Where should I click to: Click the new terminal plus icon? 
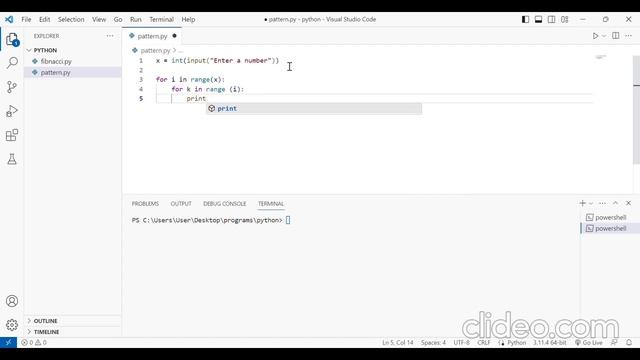pyautogui.click(x=582, y=203)
